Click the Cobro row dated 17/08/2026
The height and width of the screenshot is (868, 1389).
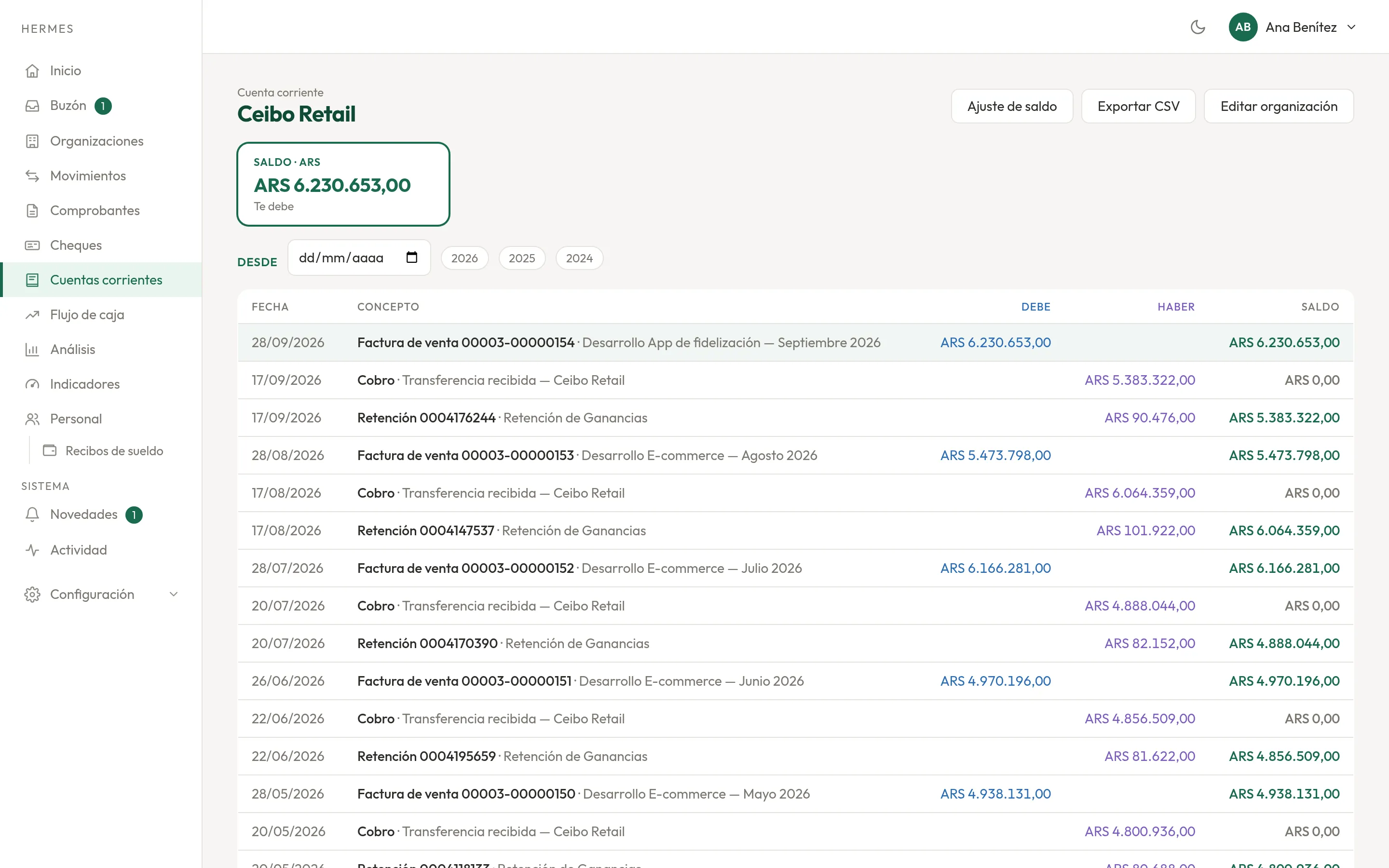[795, 493]
